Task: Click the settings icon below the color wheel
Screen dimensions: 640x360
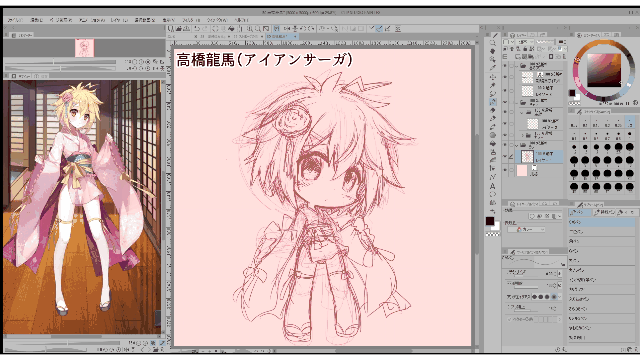Action: 636,103
